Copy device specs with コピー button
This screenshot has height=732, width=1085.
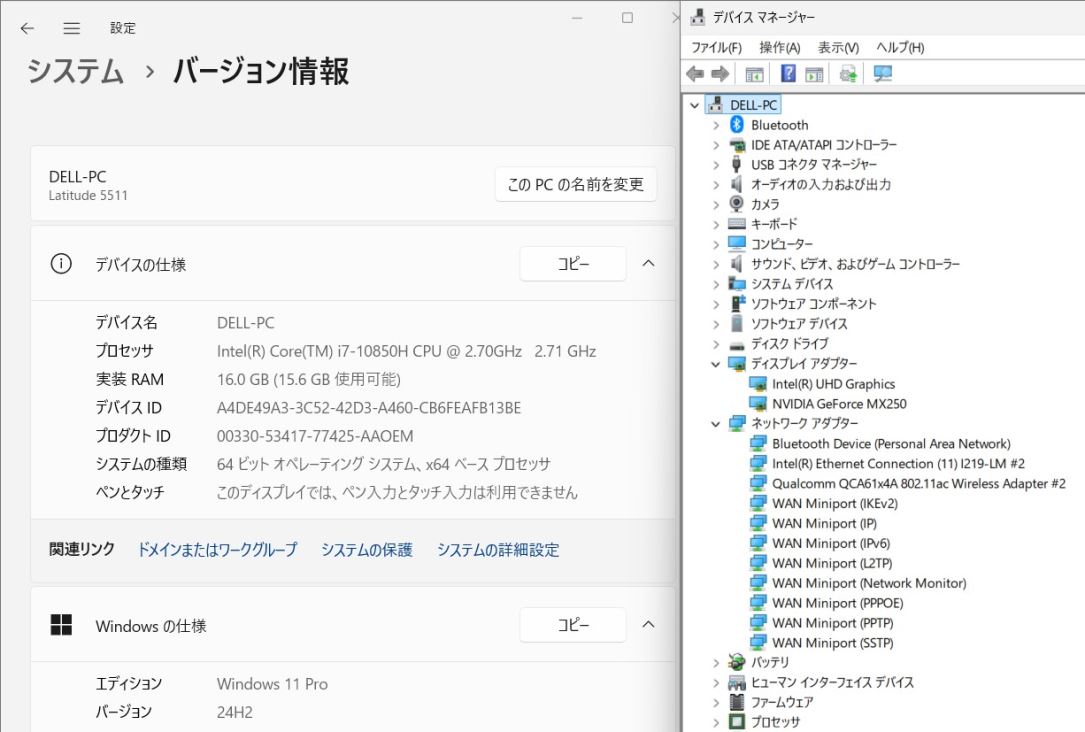[x=572, y=264]
